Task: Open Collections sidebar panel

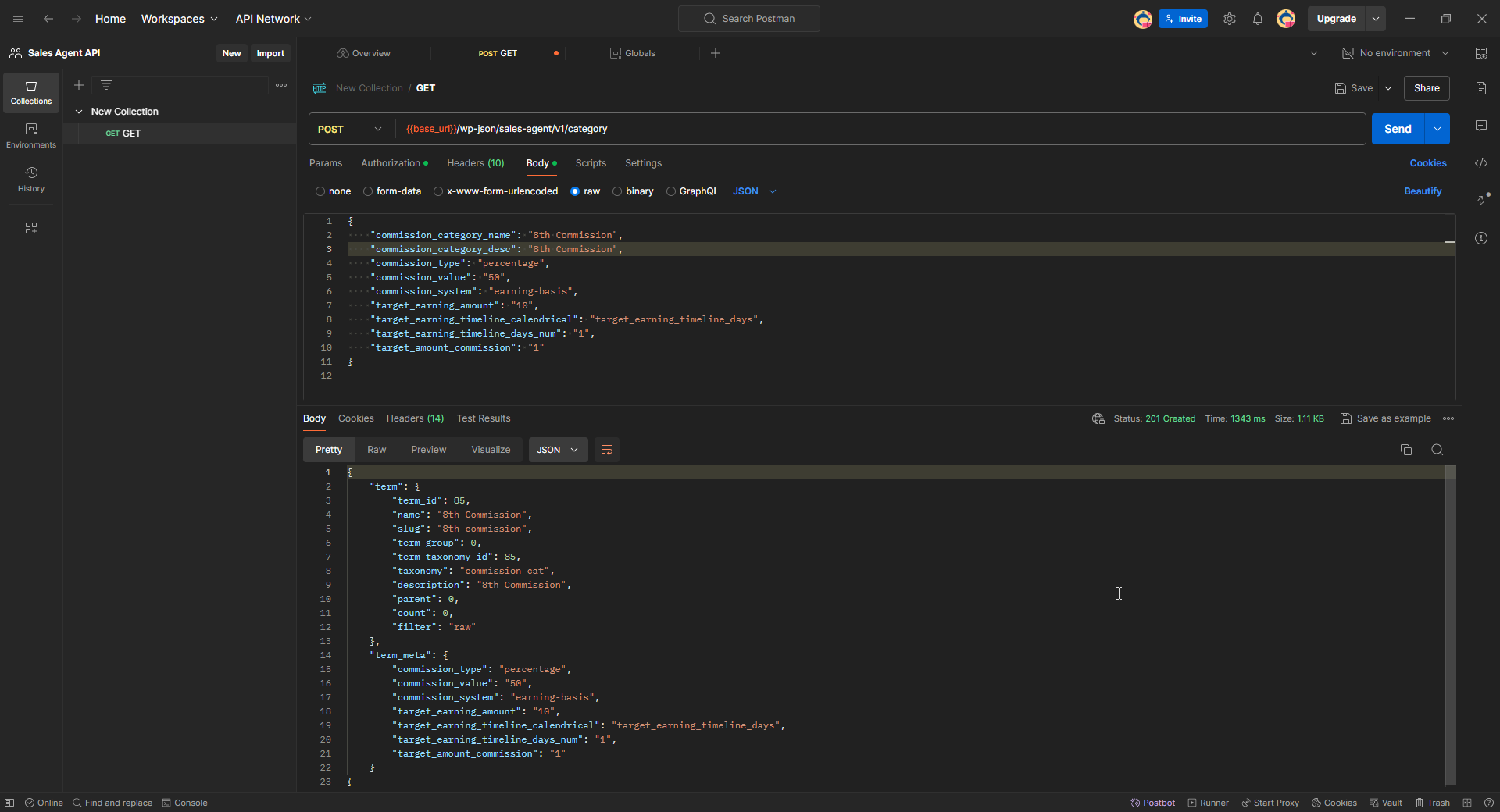Action: pyautogui.click(x=31, y=92)
